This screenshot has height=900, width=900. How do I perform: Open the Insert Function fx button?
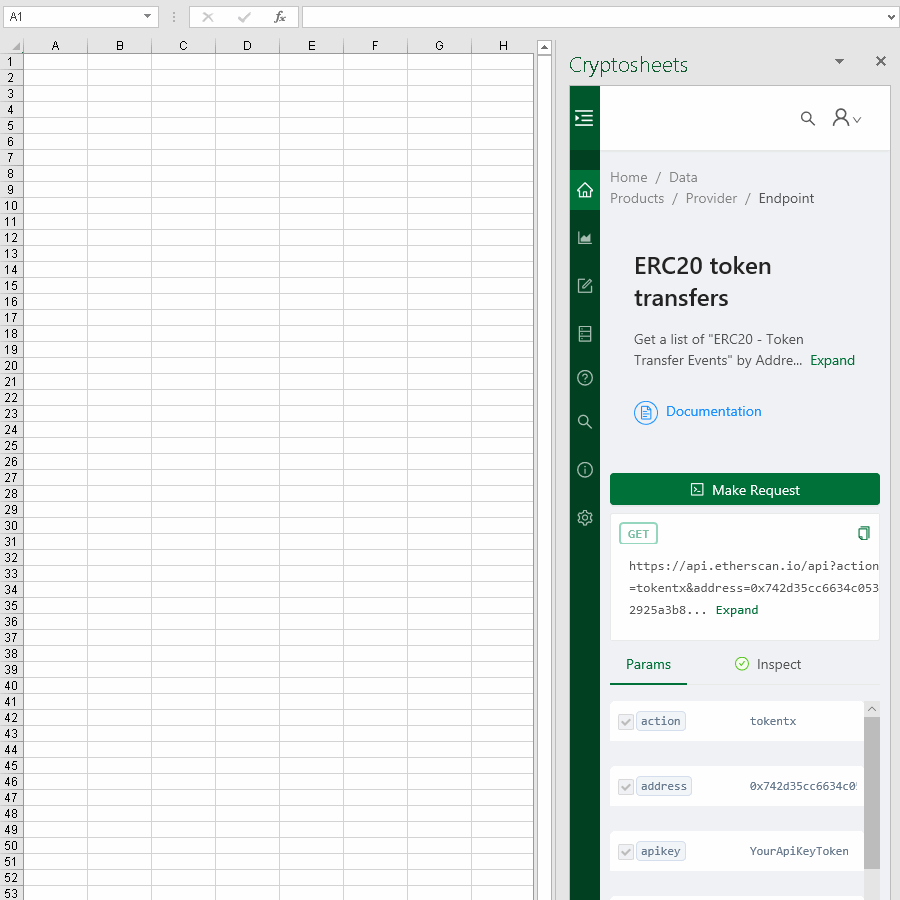pyautogui.click(x=280, y=17)
